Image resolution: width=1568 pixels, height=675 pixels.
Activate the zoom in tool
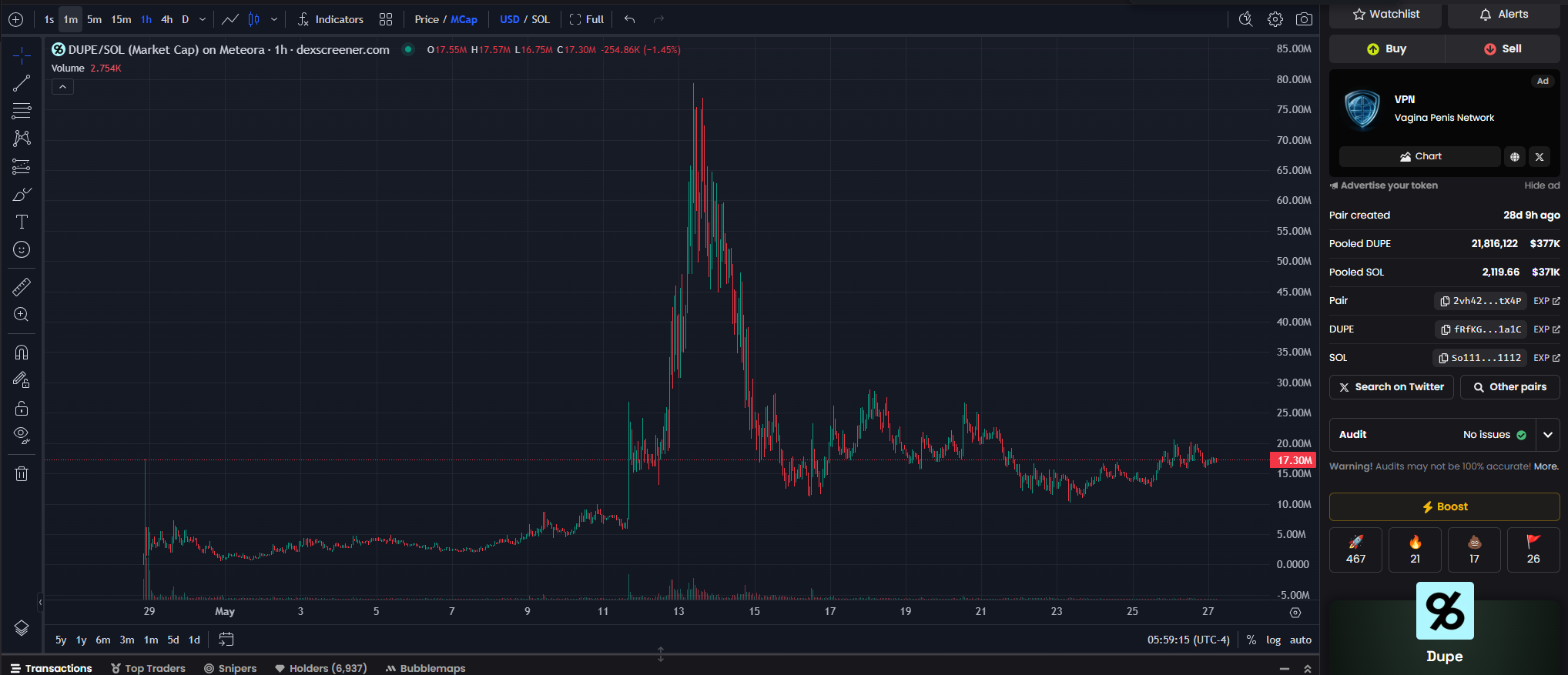click(x=22, y=315)
